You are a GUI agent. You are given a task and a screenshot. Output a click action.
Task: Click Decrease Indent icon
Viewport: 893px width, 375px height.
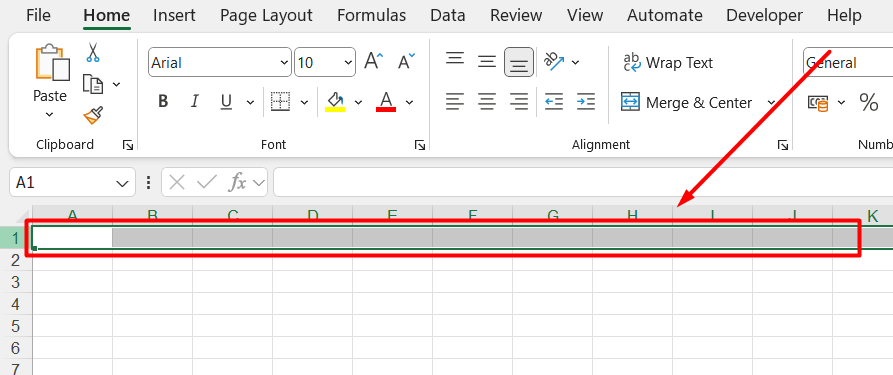tap(554, 102)
